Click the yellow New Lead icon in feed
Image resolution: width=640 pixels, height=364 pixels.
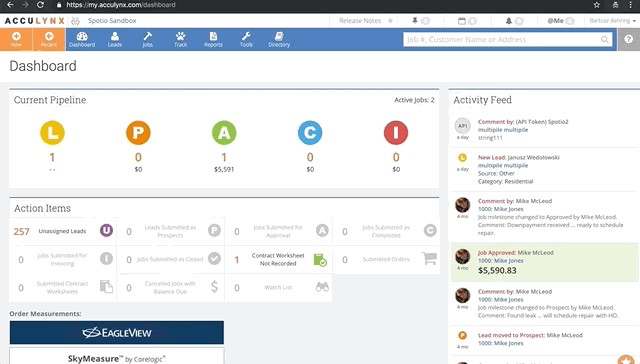click(x=462, y=158)
